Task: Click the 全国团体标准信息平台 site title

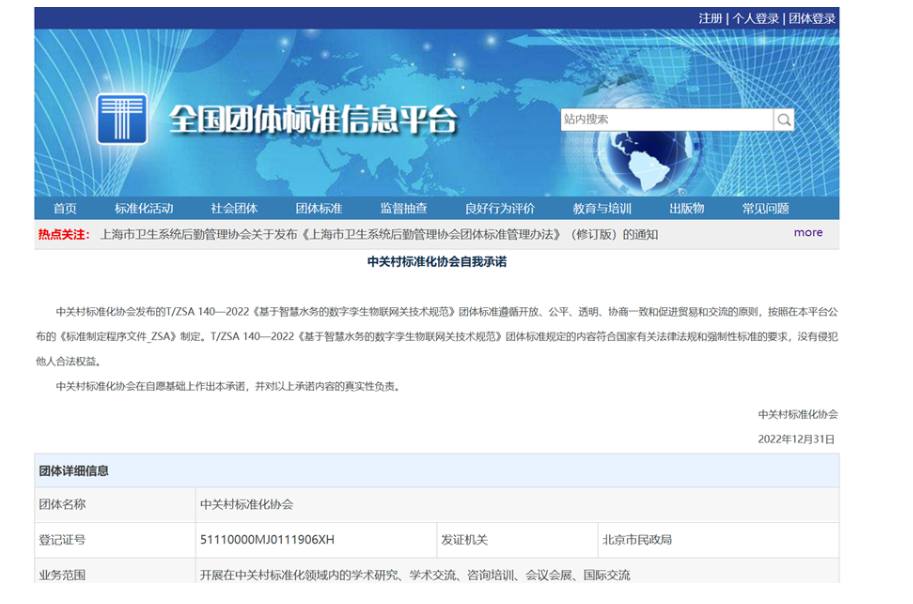Action: (312, 120)
